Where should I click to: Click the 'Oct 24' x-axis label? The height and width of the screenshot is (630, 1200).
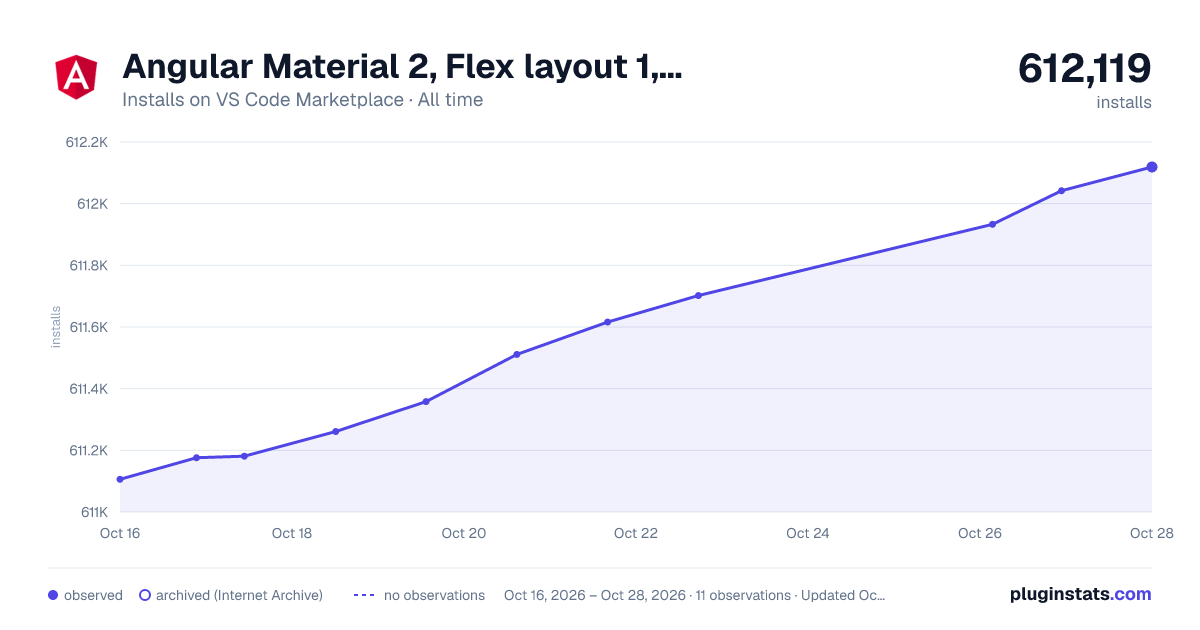click(808, 533)
